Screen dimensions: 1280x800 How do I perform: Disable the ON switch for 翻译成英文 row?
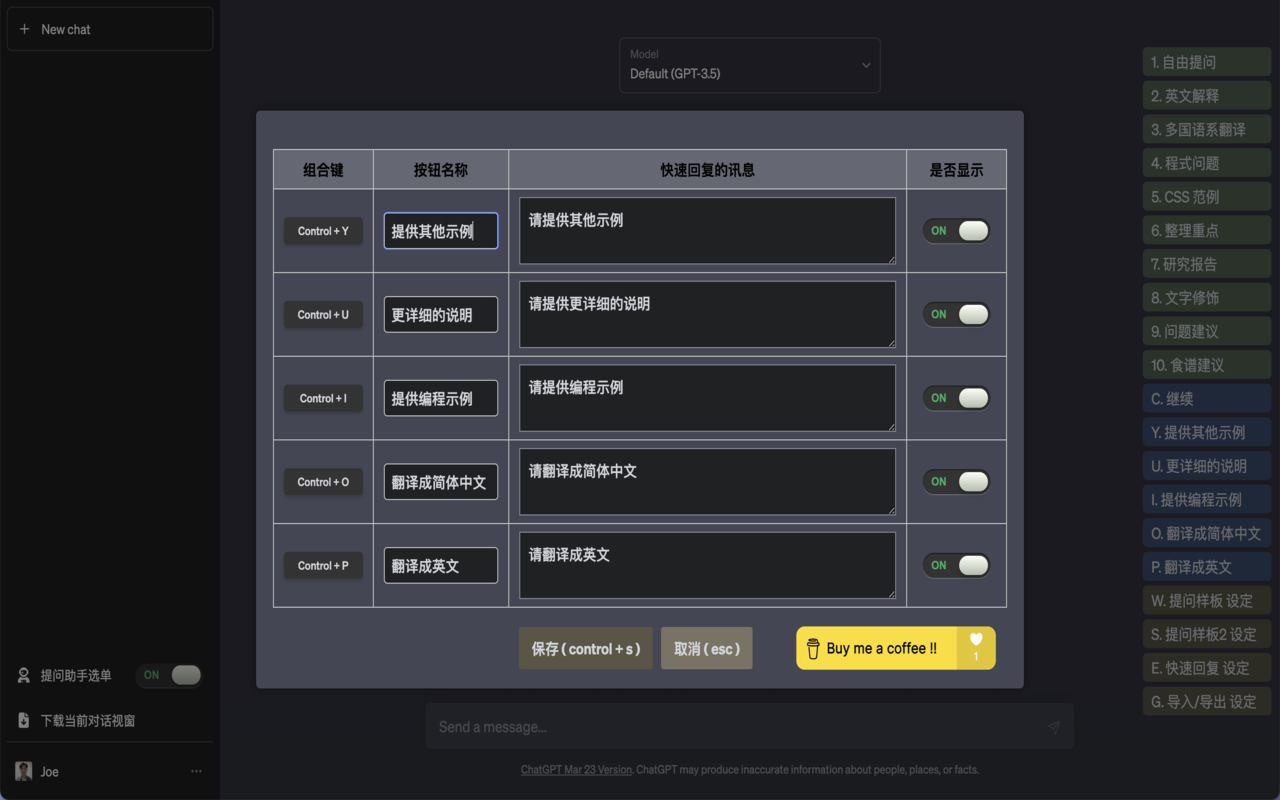(x=956, y=565)
